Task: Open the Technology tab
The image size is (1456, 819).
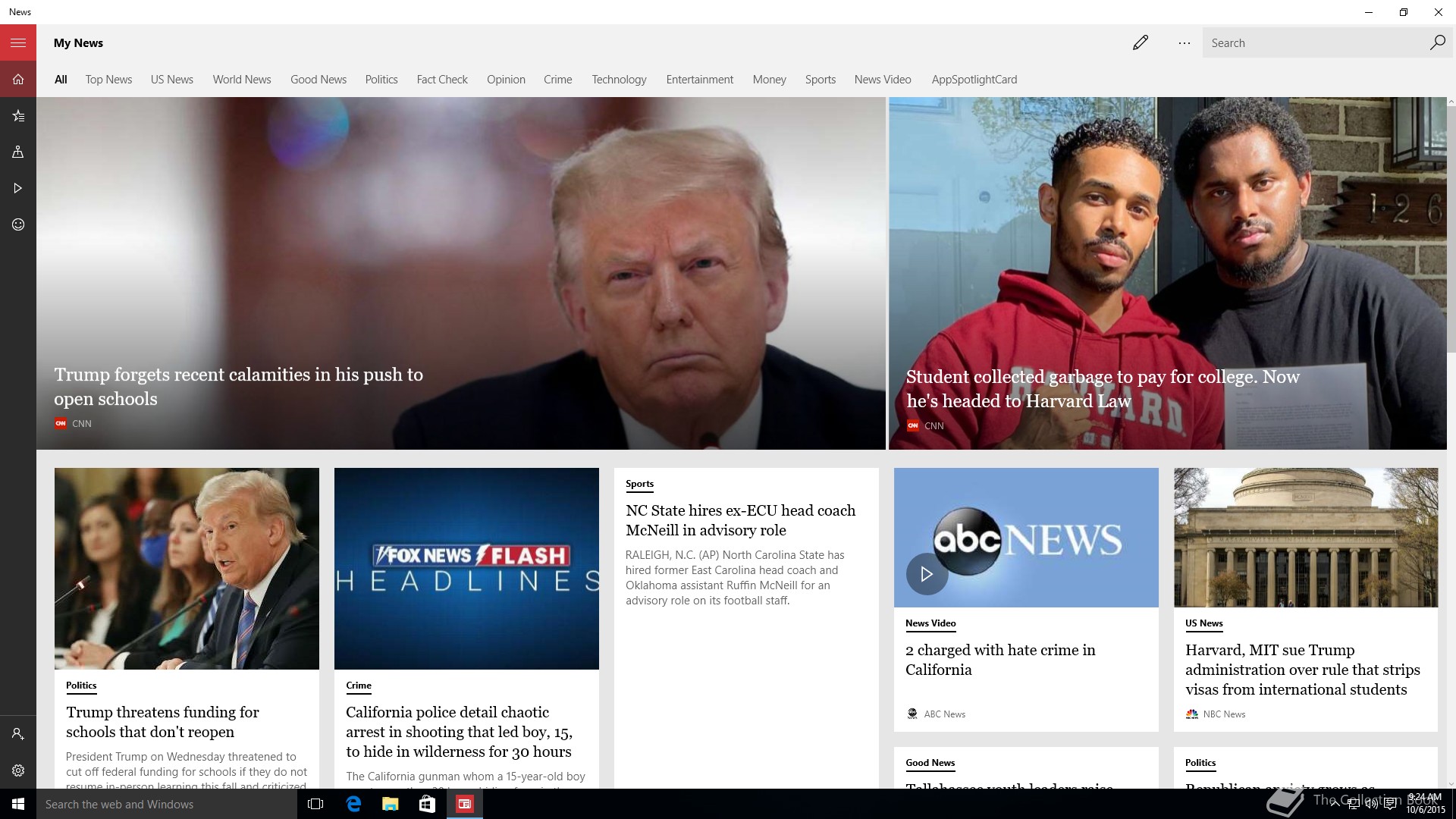Action: click(620, 80)
